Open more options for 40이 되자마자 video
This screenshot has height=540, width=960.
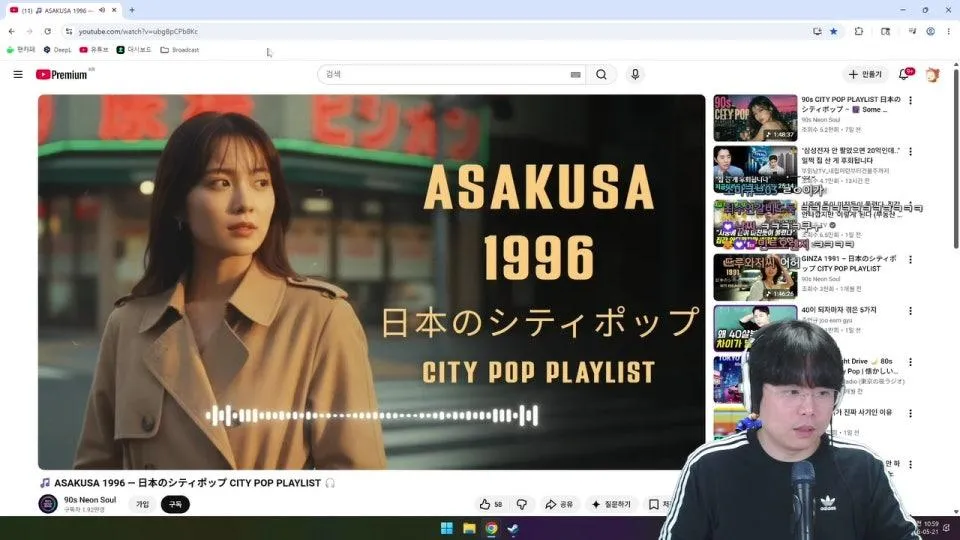[910, 311]
